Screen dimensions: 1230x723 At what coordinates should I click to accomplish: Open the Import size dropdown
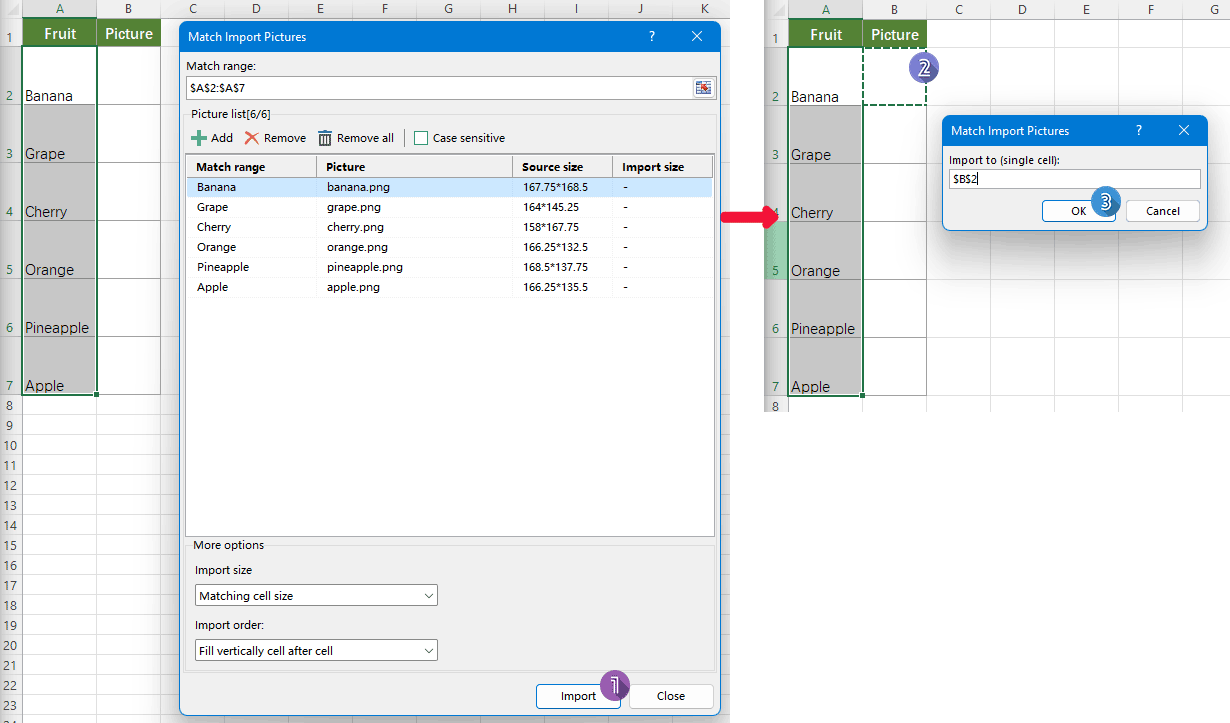pyautogui.click(x=316, y=596)
